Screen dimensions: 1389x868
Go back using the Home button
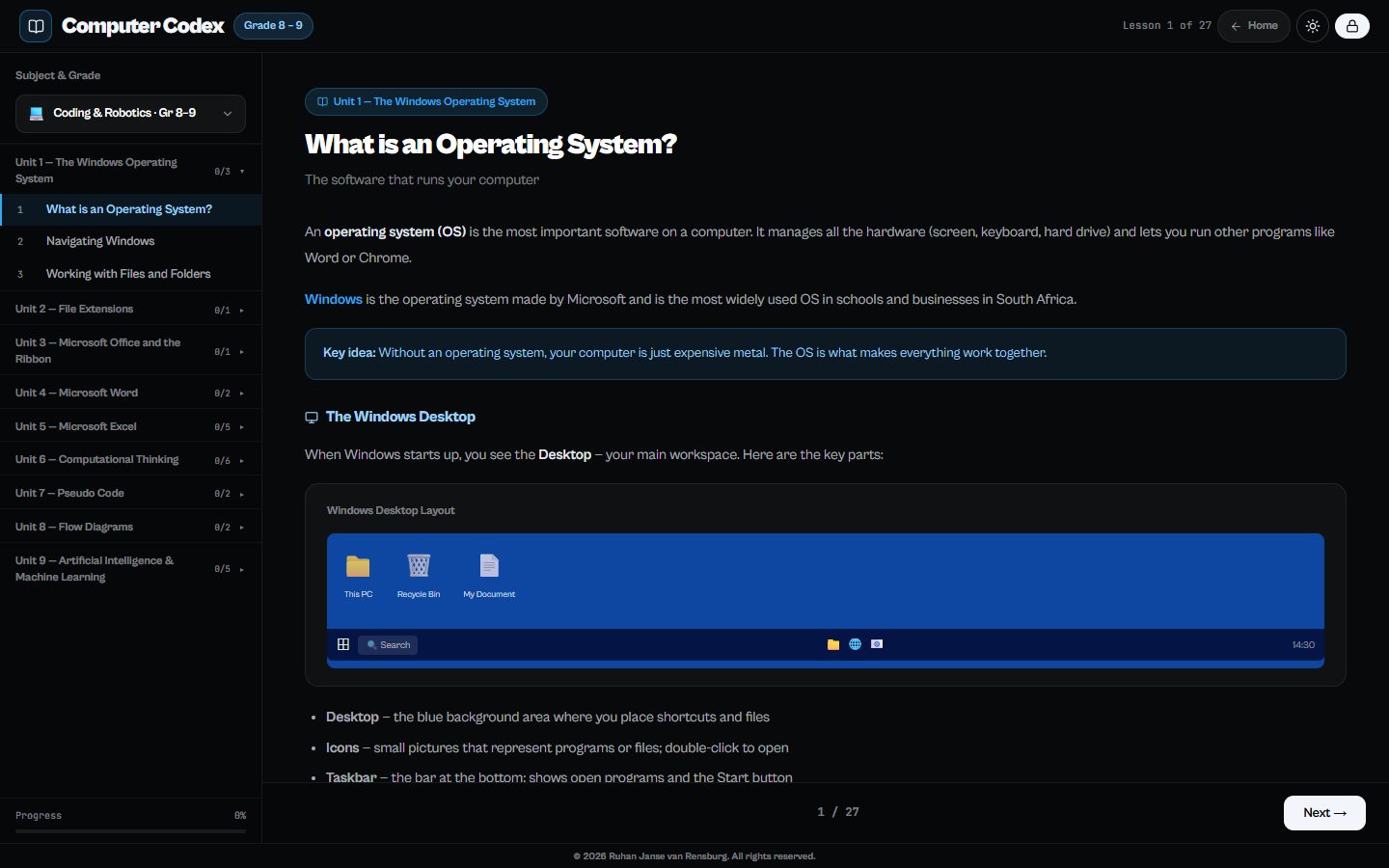(x=1253, y=26)
